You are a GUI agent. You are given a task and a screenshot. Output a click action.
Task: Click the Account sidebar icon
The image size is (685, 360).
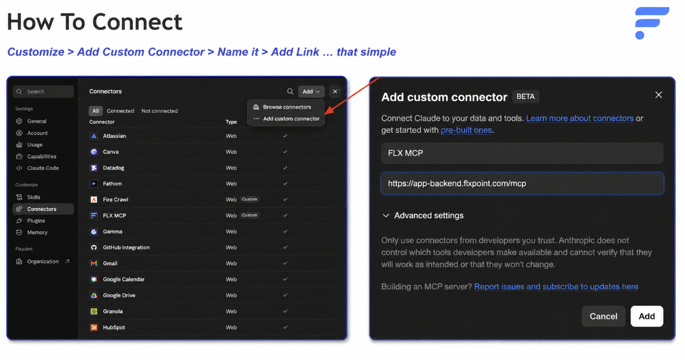[19, 133]
